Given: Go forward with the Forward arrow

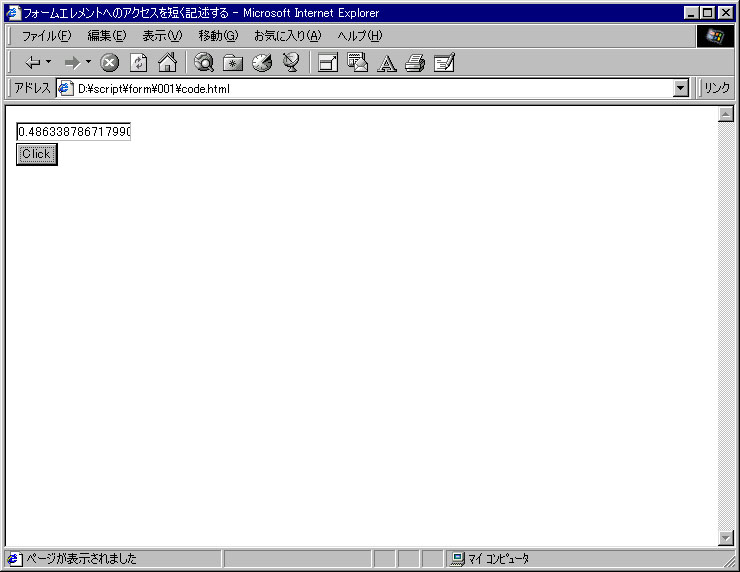Looking at the screenshot, I should (x=73, y=62).
